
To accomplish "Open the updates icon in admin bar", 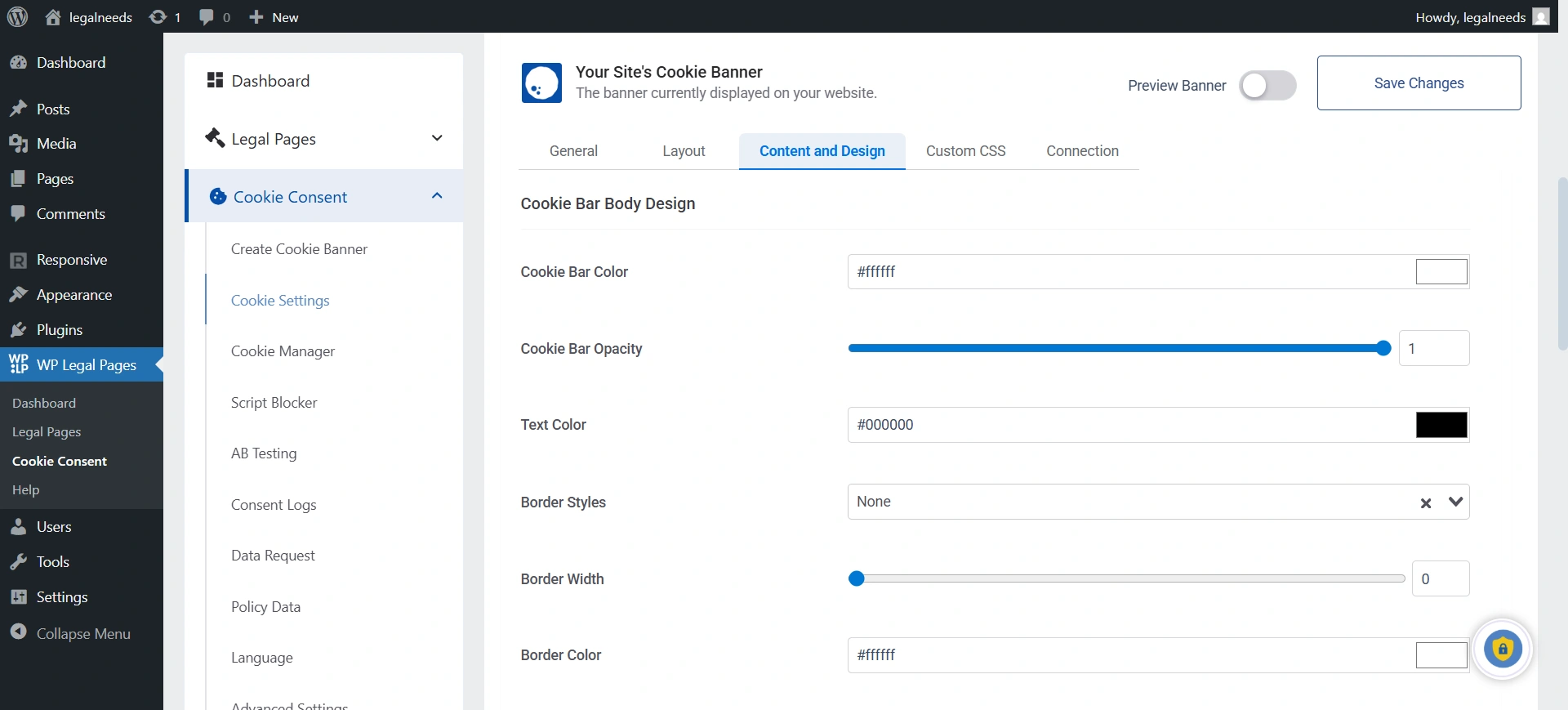I will (x=158, y=17).
